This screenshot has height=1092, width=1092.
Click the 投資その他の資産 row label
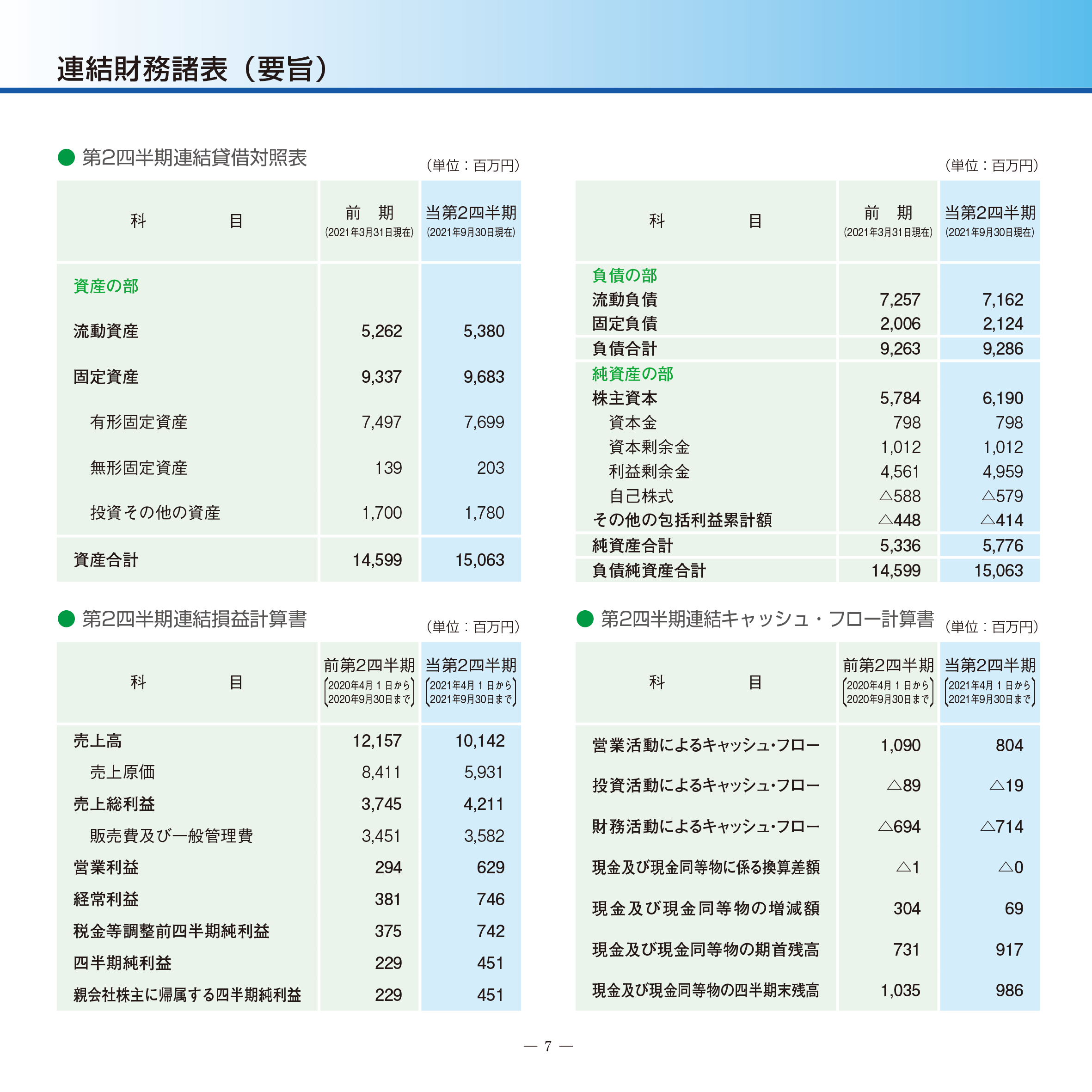155,512
